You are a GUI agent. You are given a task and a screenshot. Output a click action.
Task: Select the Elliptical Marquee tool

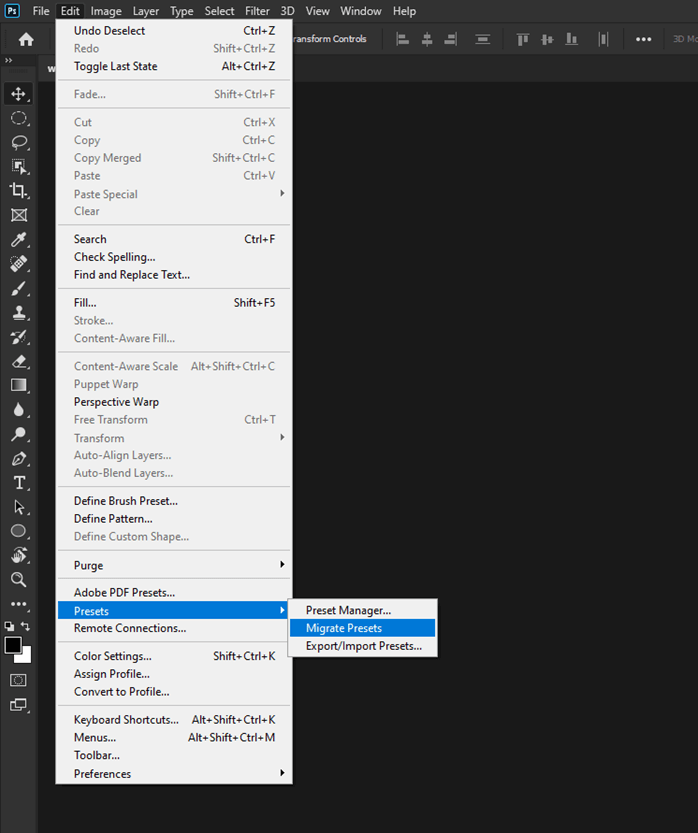click(x=19, y=118)
